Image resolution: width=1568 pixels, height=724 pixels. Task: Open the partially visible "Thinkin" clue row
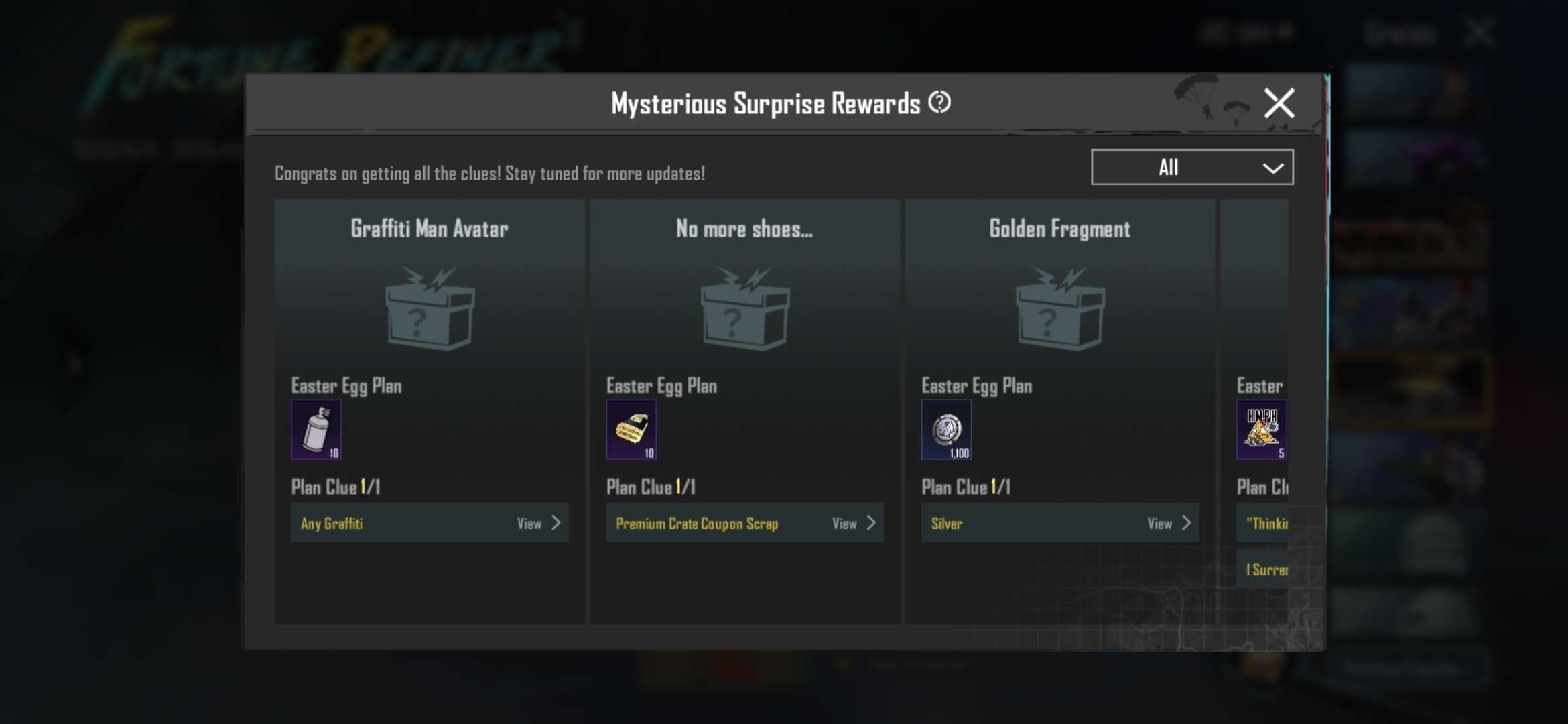point(1262,523)
